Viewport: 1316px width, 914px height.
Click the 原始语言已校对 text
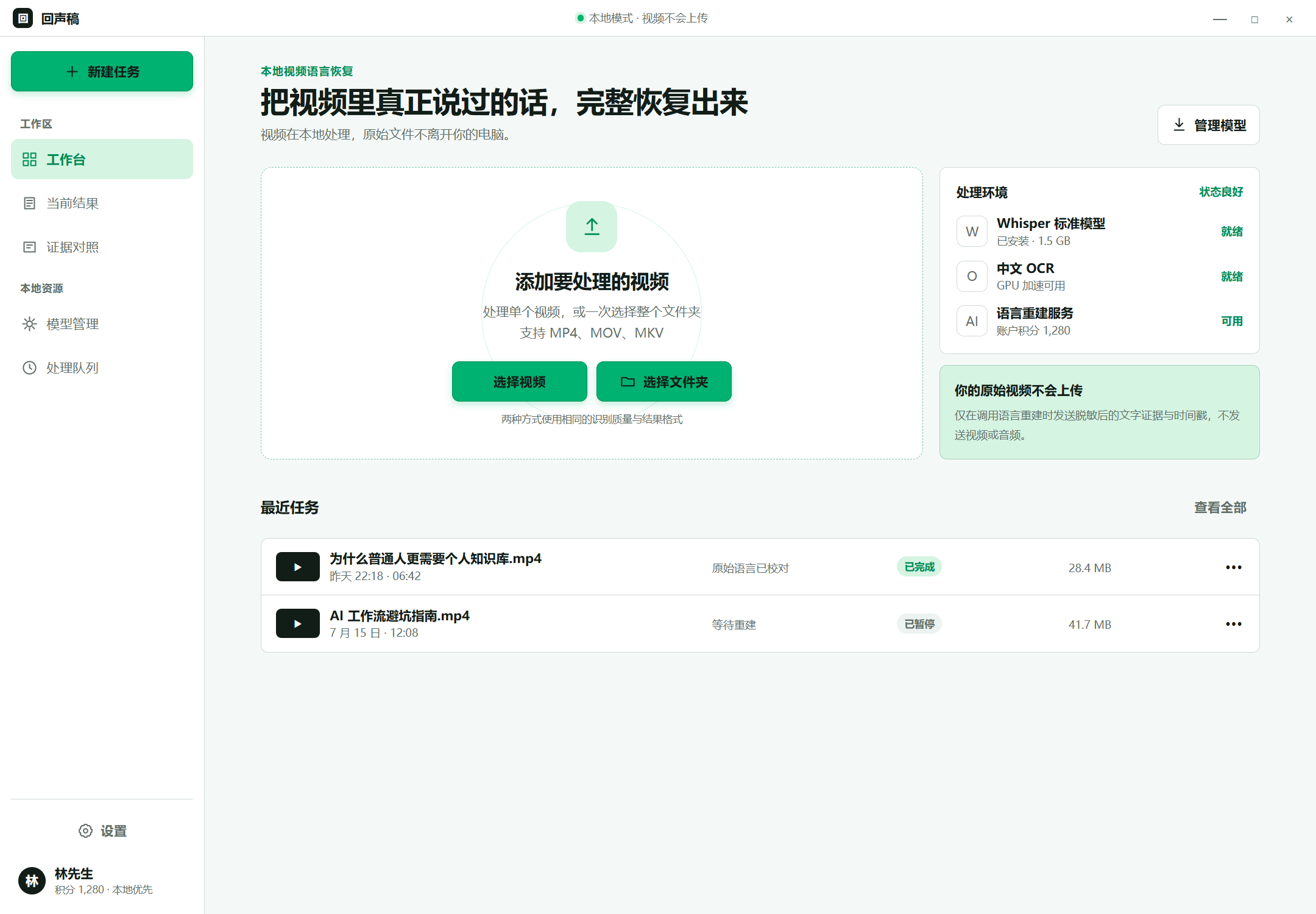750,568
